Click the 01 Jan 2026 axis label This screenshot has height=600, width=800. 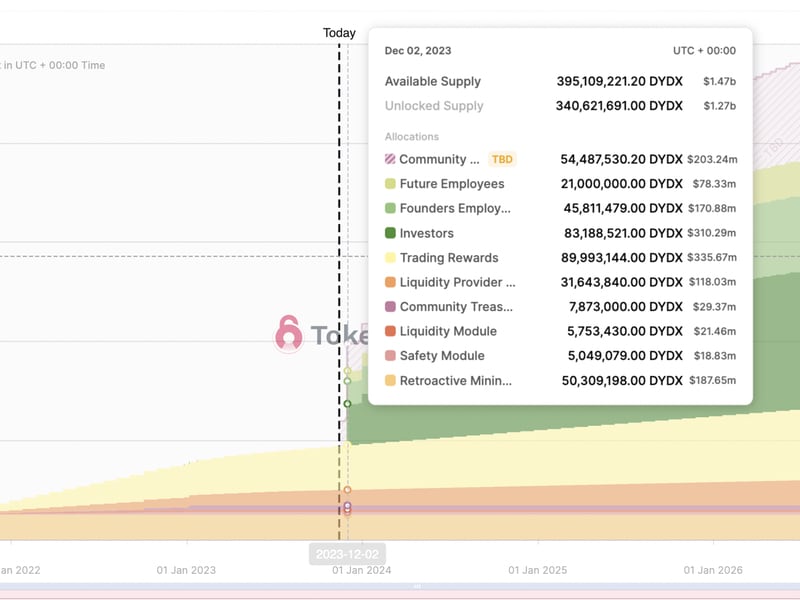pyautogui.click(x=713, y=570)
